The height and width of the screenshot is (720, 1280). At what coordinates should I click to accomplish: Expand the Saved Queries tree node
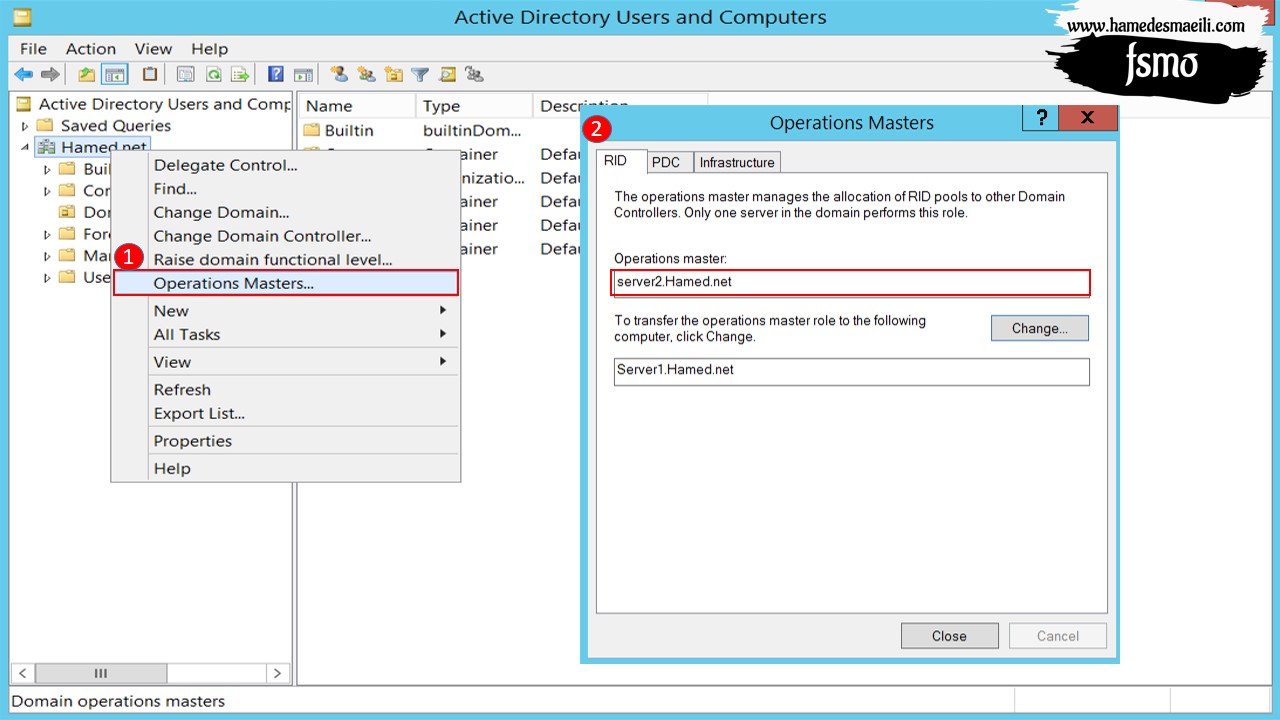(25, 126)
